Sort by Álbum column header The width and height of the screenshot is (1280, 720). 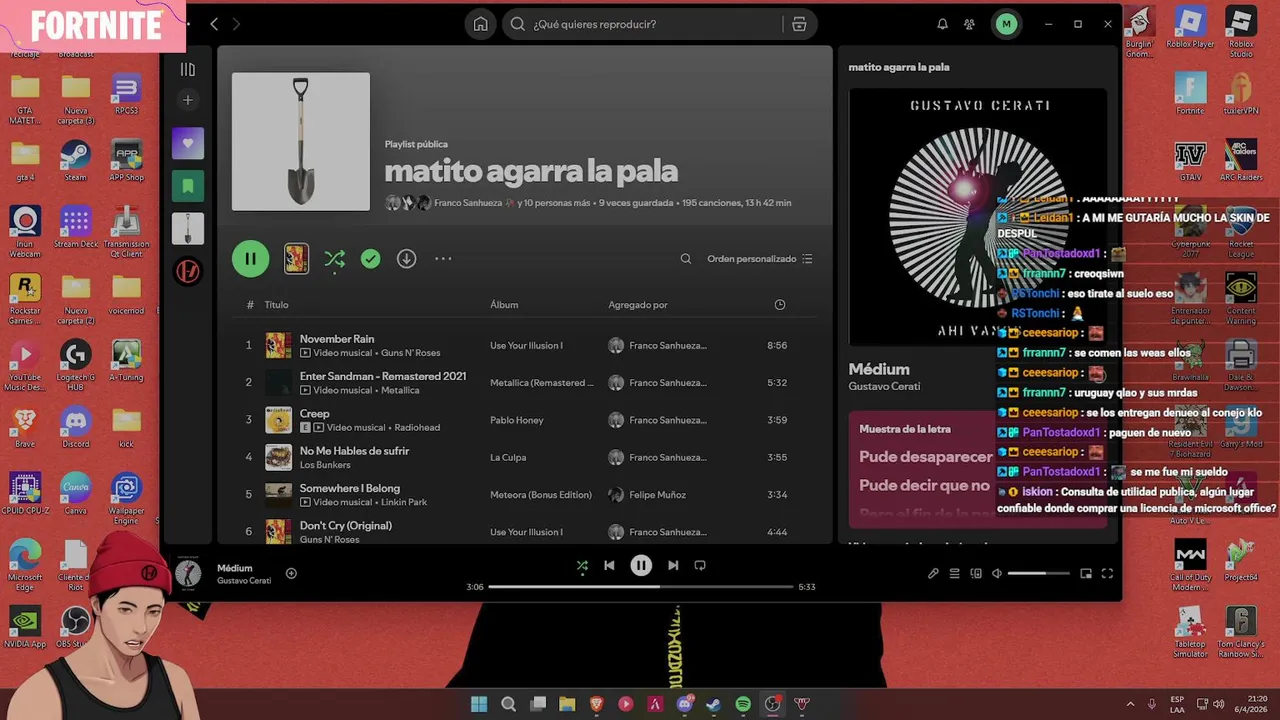(x=504, y=305)
